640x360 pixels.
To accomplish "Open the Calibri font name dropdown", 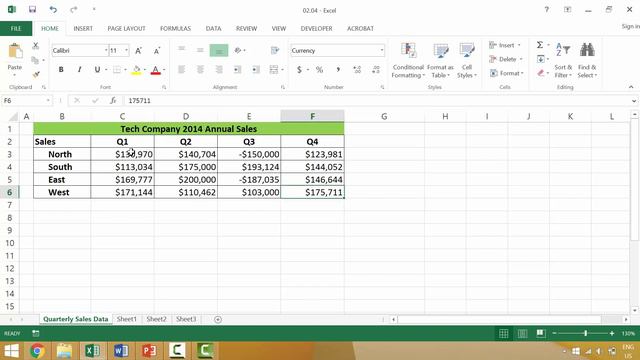I will (106, 51).
